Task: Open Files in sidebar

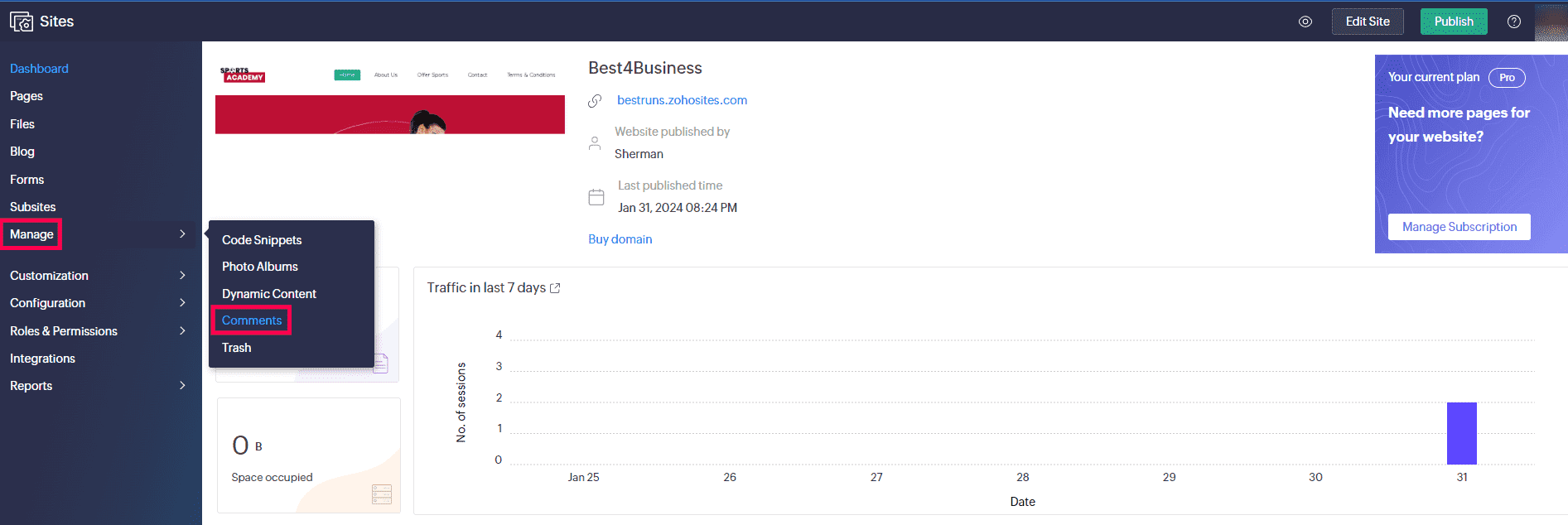Action: pyautogui.click(x=22, y=124)
